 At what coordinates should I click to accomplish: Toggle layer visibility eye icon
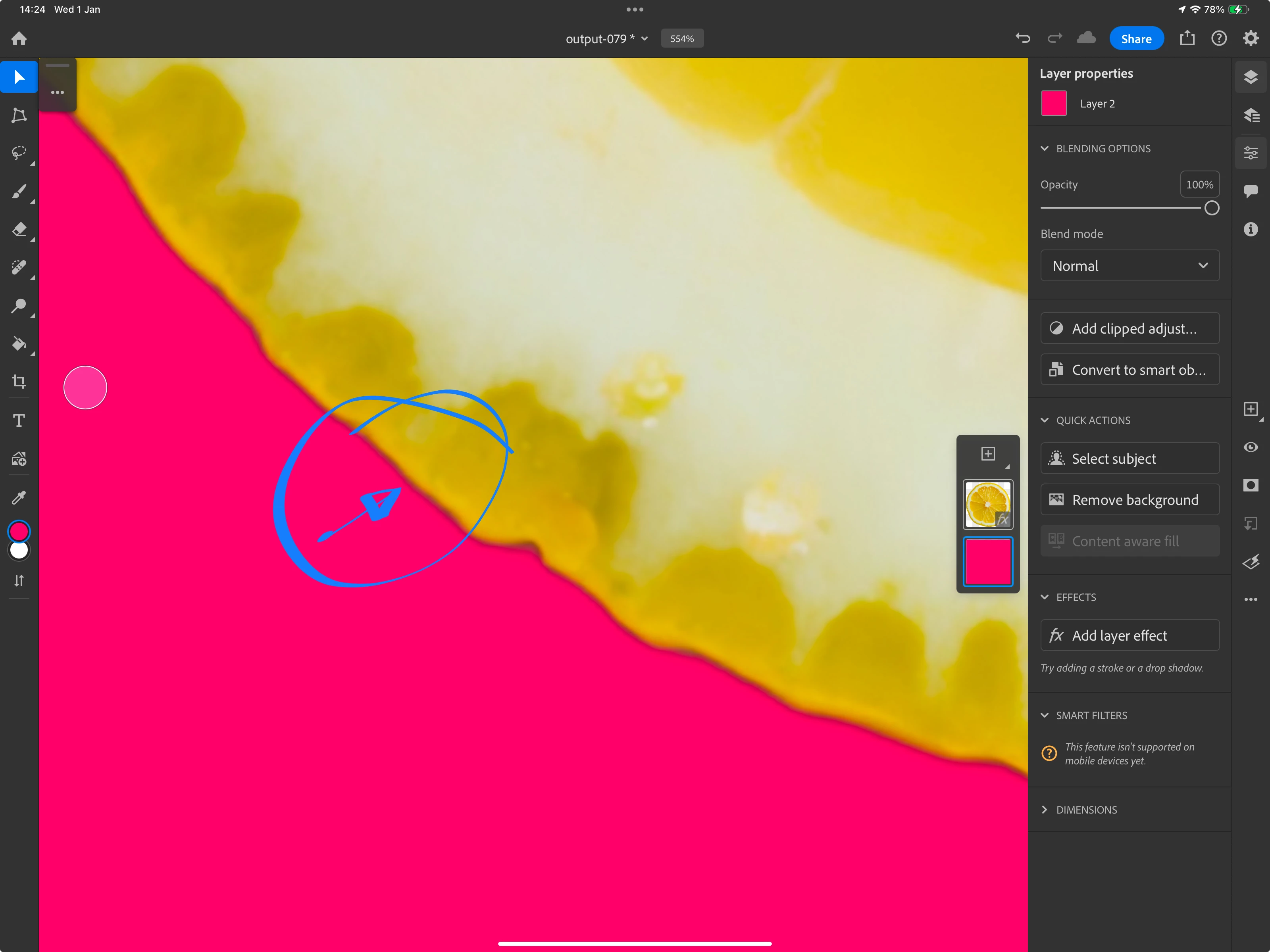pyautogui.click(x=1251, y=447)
